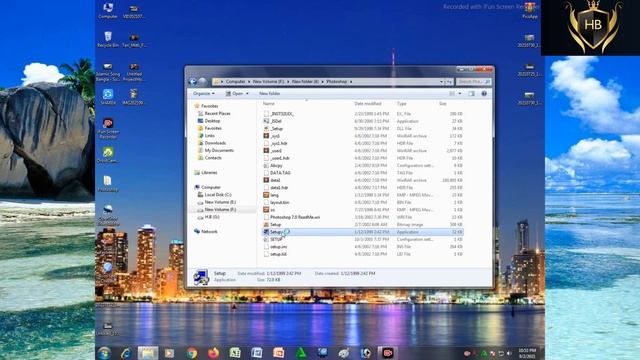Viewport: 640px width, 360px height.
Task: Select Favorites star heading in navigation pane
Action: click(207, 106)
